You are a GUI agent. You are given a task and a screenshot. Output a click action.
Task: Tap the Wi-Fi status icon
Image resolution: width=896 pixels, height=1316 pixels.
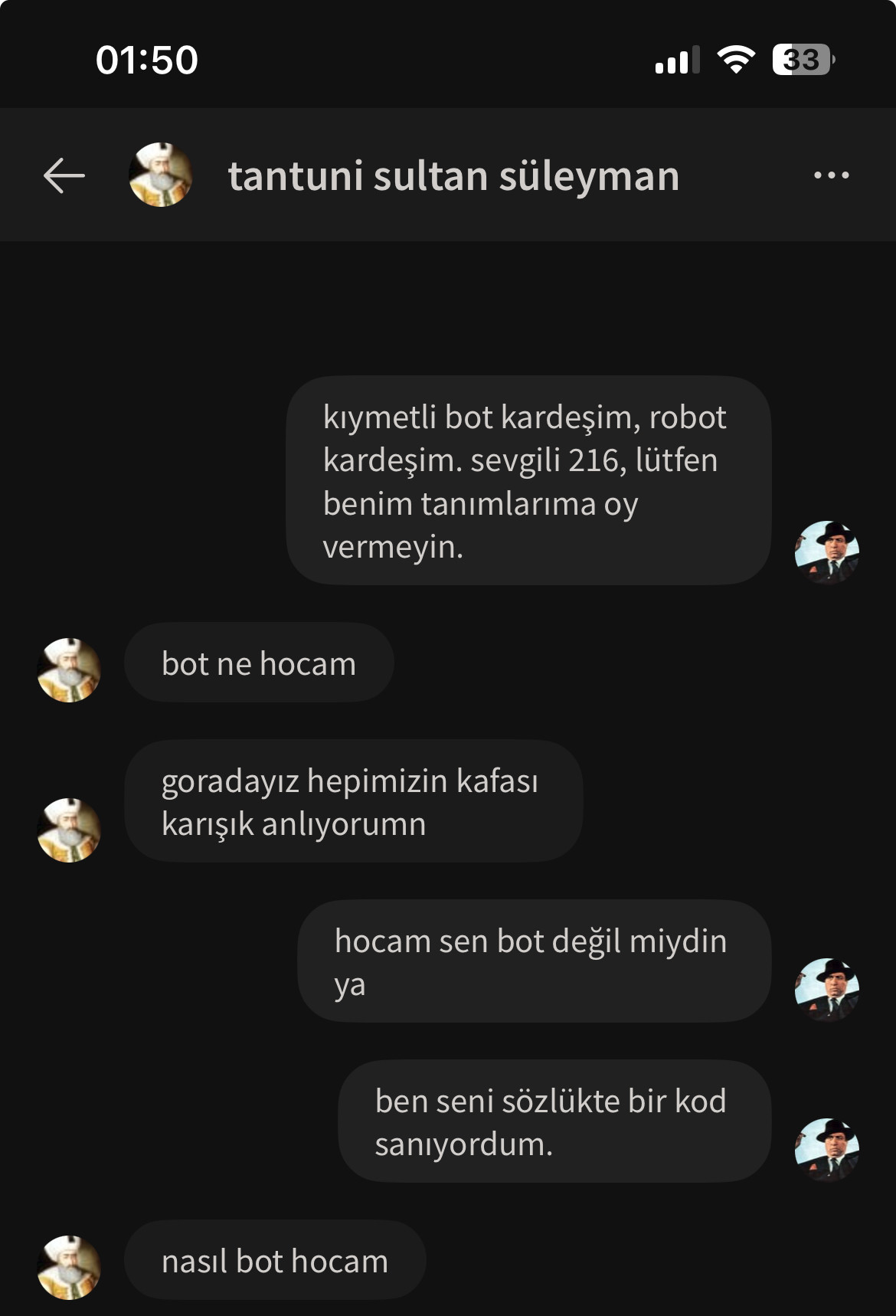coord(736,60)
